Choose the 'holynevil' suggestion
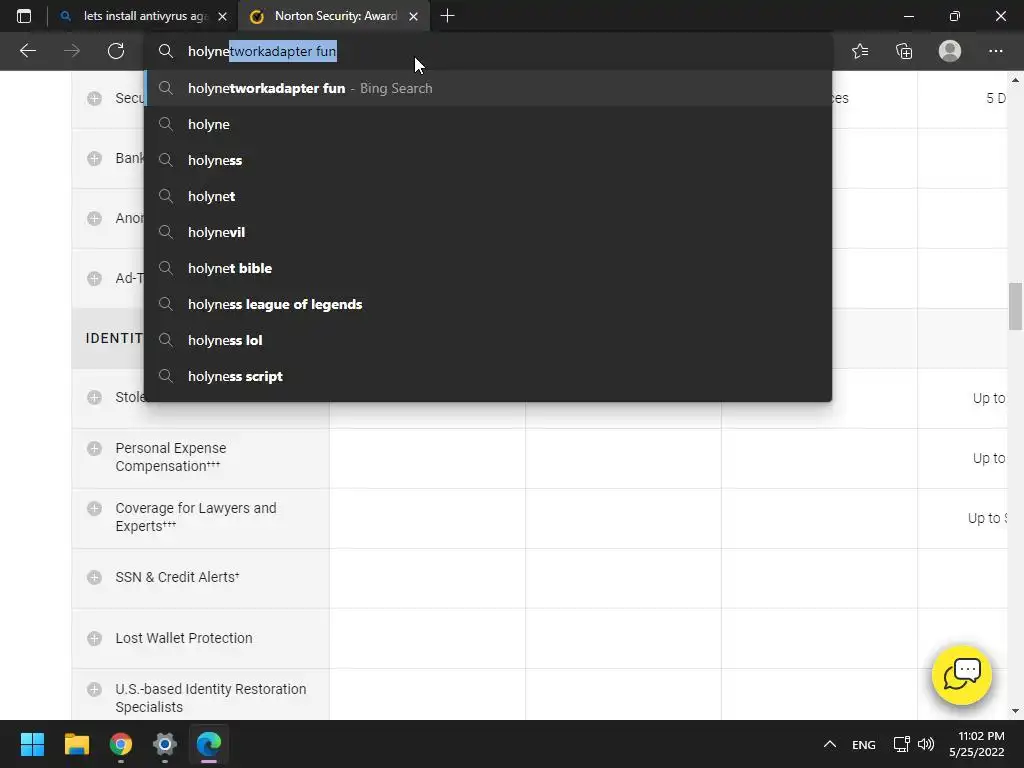Screen dimensions: 1024x768 [488, 232]
